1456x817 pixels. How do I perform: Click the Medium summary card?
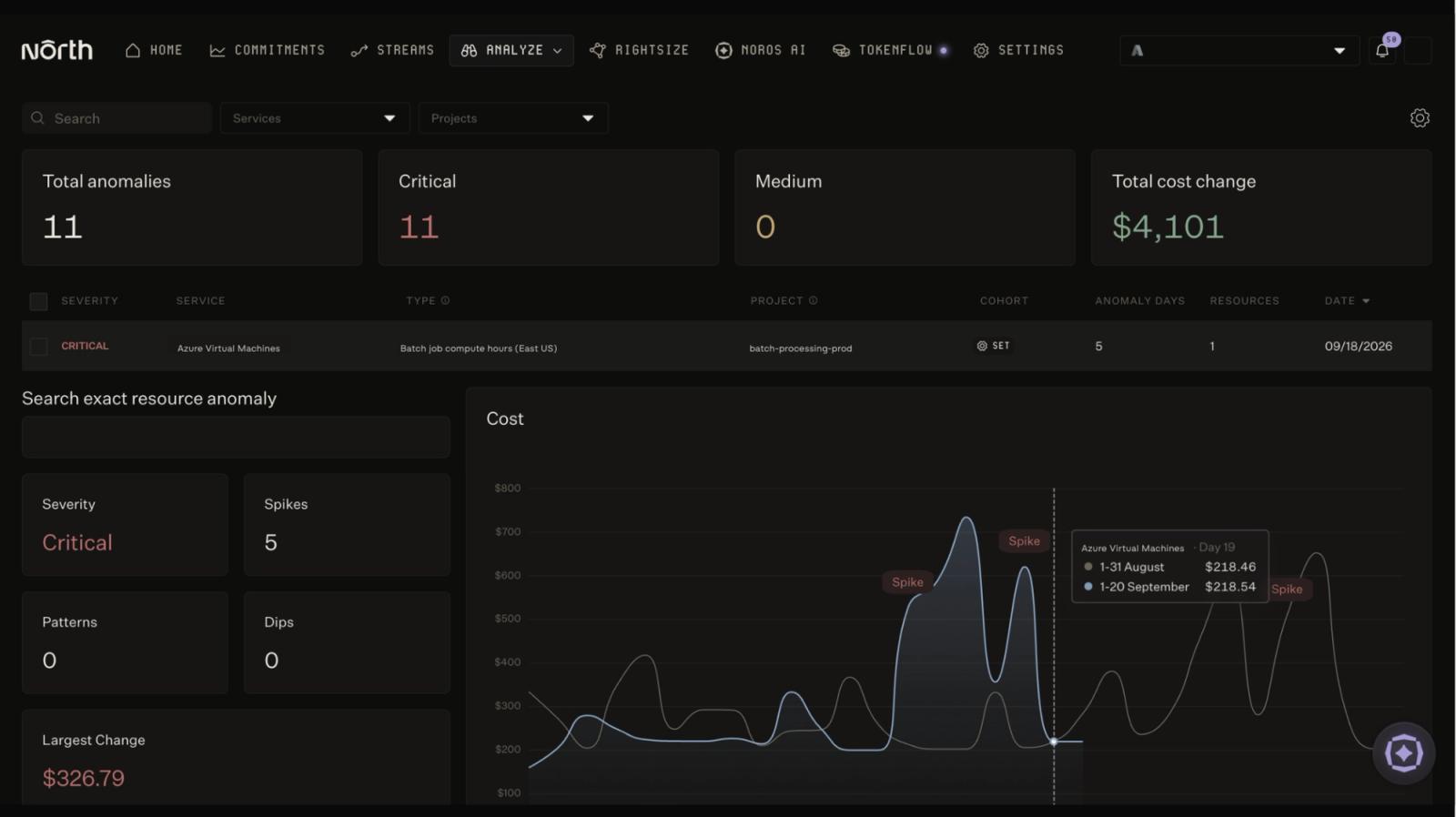[905, 207]
